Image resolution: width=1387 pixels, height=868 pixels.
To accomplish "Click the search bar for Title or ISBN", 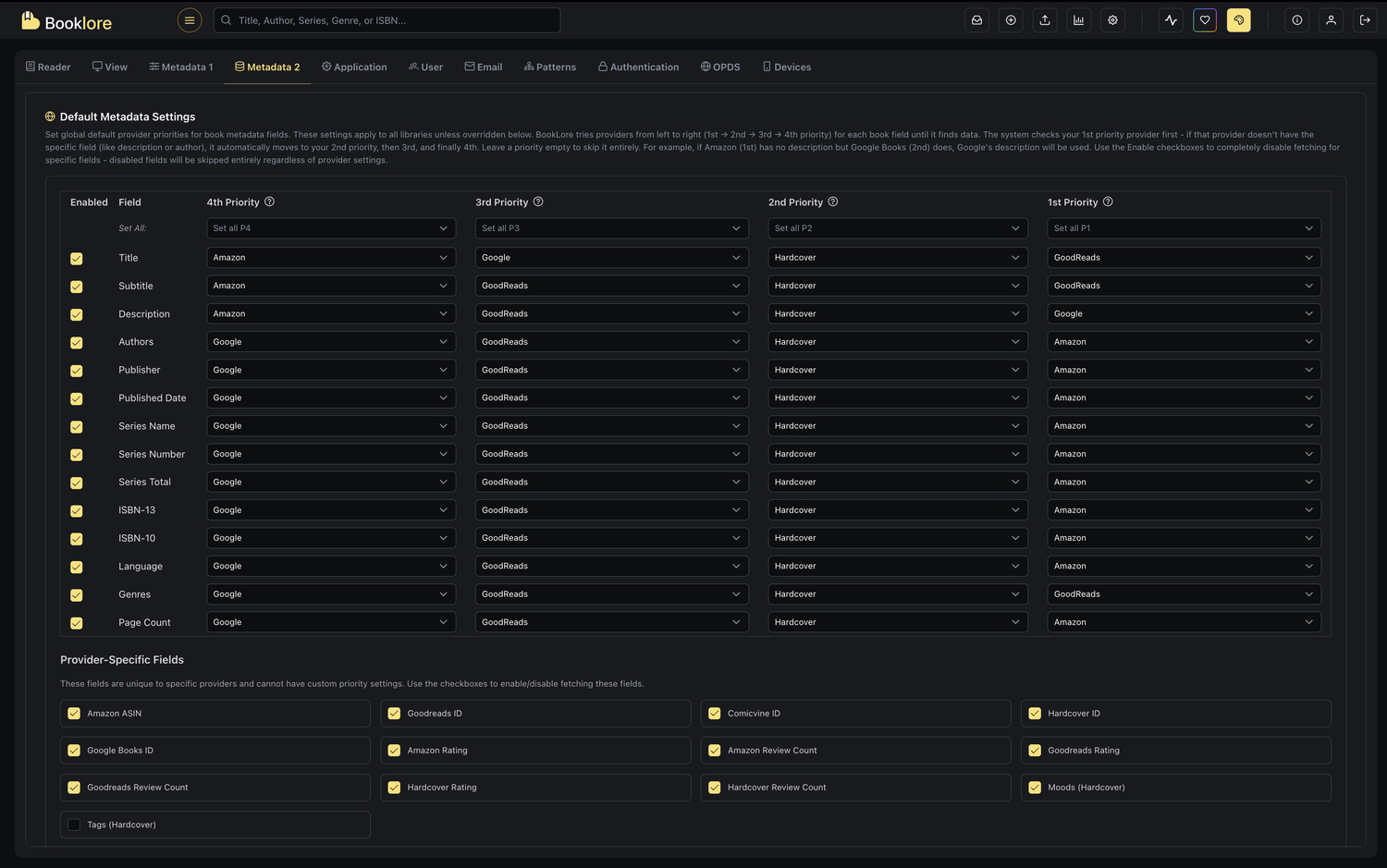I will point(387,19).
